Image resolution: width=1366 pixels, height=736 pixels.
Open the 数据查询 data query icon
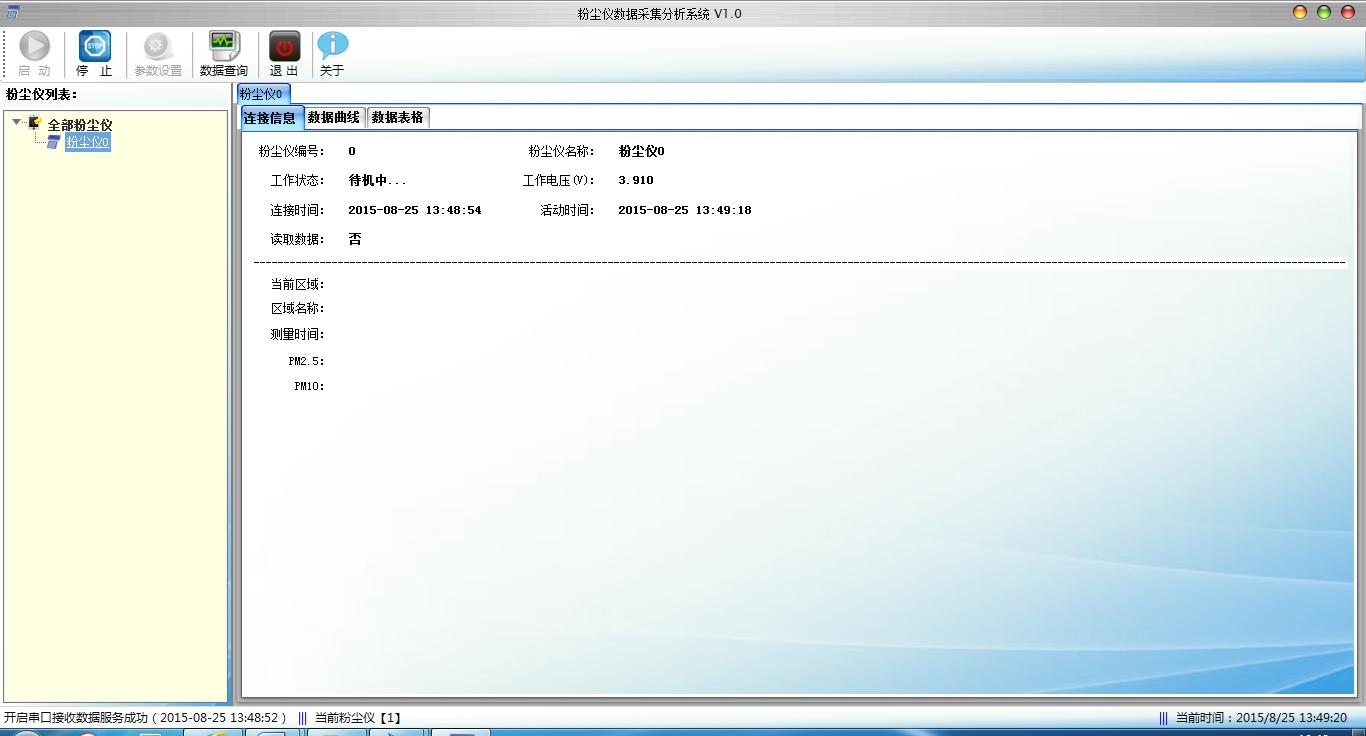pos(223,47)
